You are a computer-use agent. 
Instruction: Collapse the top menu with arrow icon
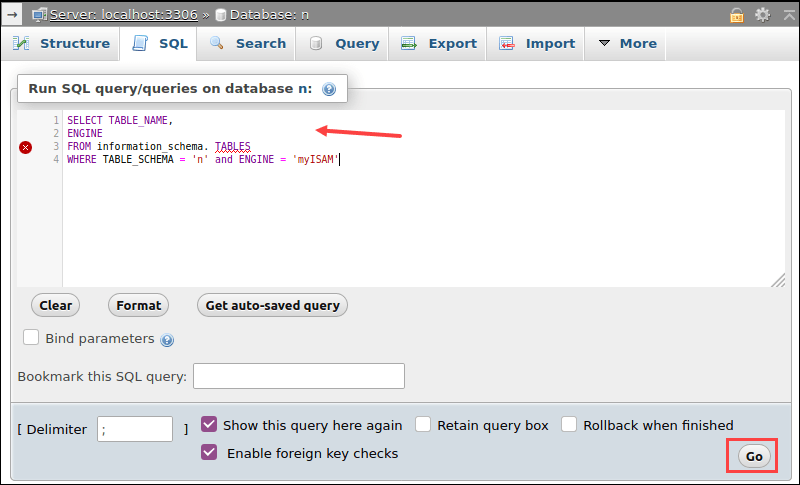coord(789,15)
